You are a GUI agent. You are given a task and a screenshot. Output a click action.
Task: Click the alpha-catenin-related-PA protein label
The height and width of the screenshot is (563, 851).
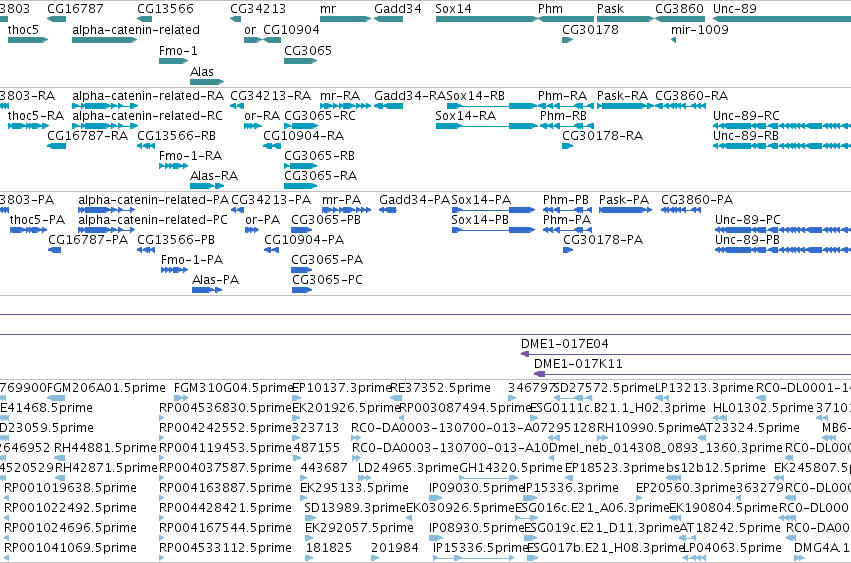[x=154, y=200]
